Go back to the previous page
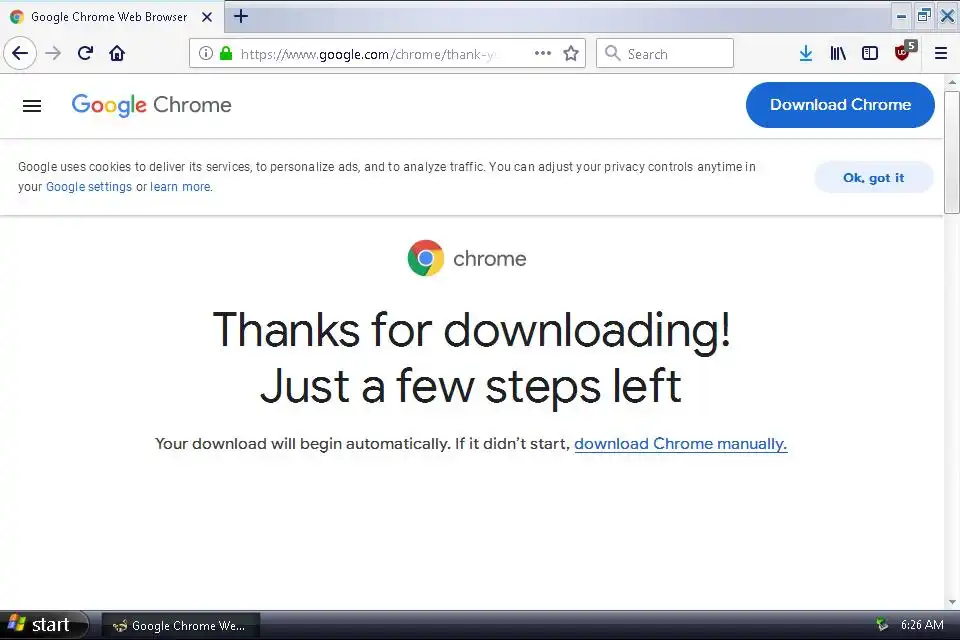This screenshot has height=640, width=960. (20, 53)
